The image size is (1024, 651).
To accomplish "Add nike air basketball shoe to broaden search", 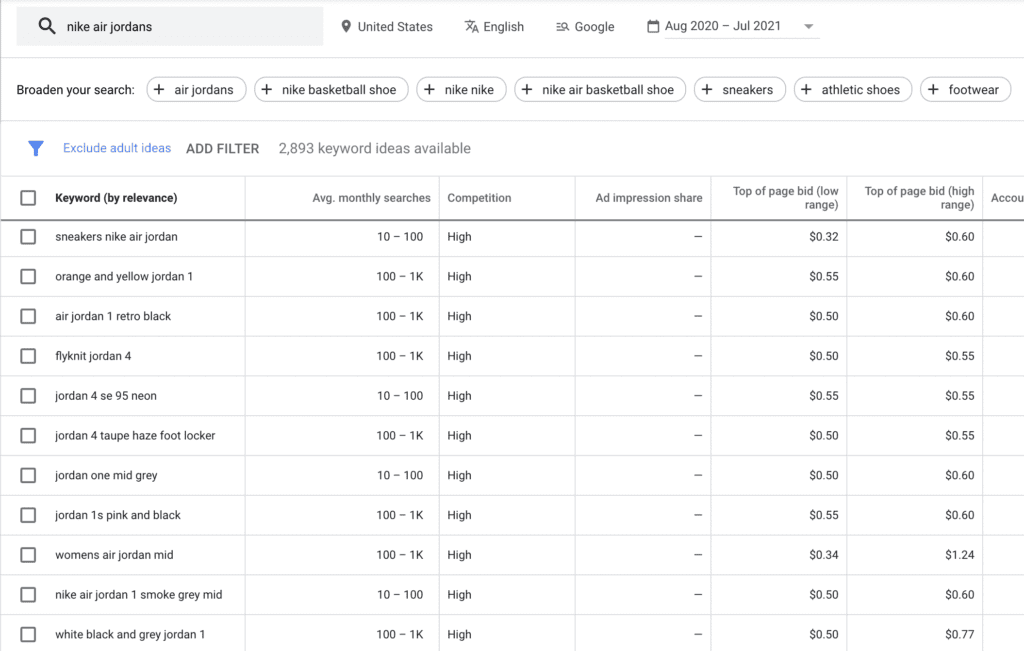I will [x=600, y=89].
